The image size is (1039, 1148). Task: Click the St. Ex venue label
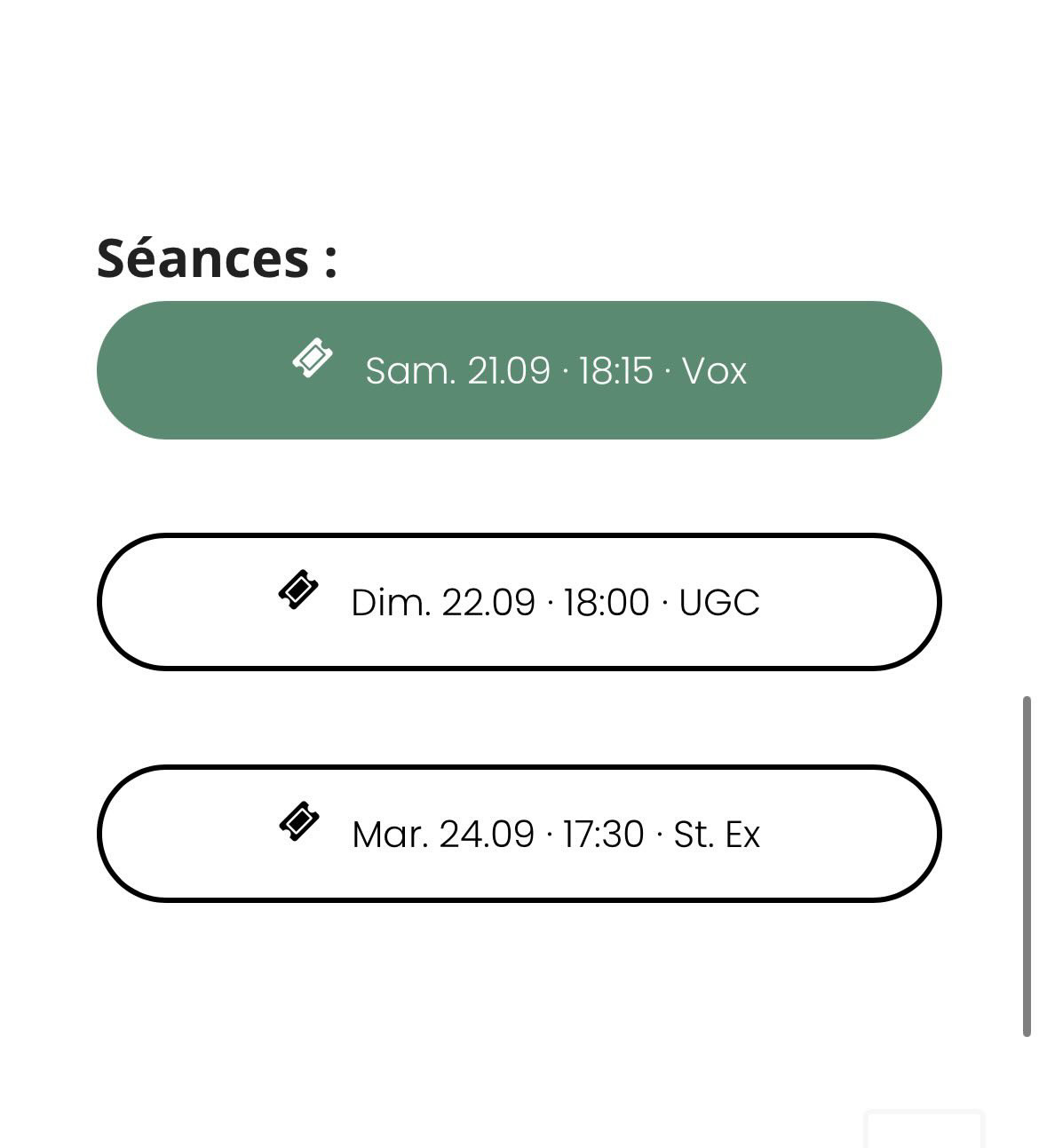[x=717, y=834]
